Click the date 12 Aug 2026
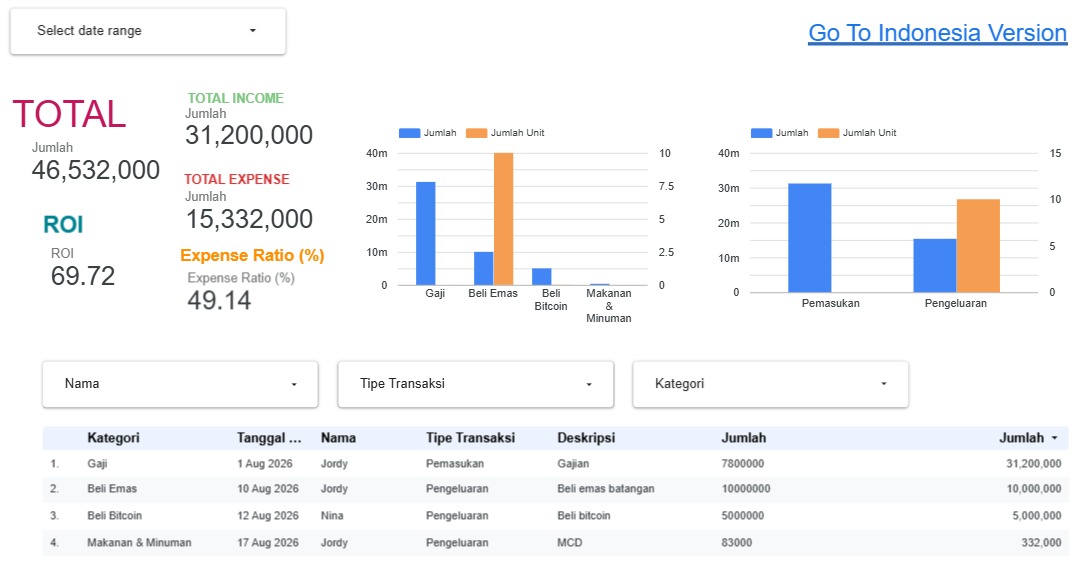This screenshot has width=1086, height=566. (x=268, y=515)
